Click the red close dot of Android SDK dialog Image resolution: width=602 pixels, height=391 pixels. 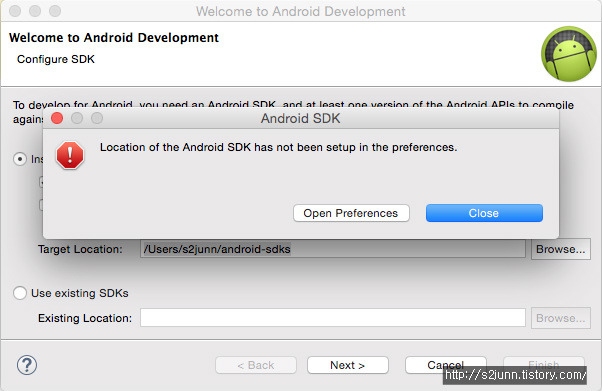point(57,118)
